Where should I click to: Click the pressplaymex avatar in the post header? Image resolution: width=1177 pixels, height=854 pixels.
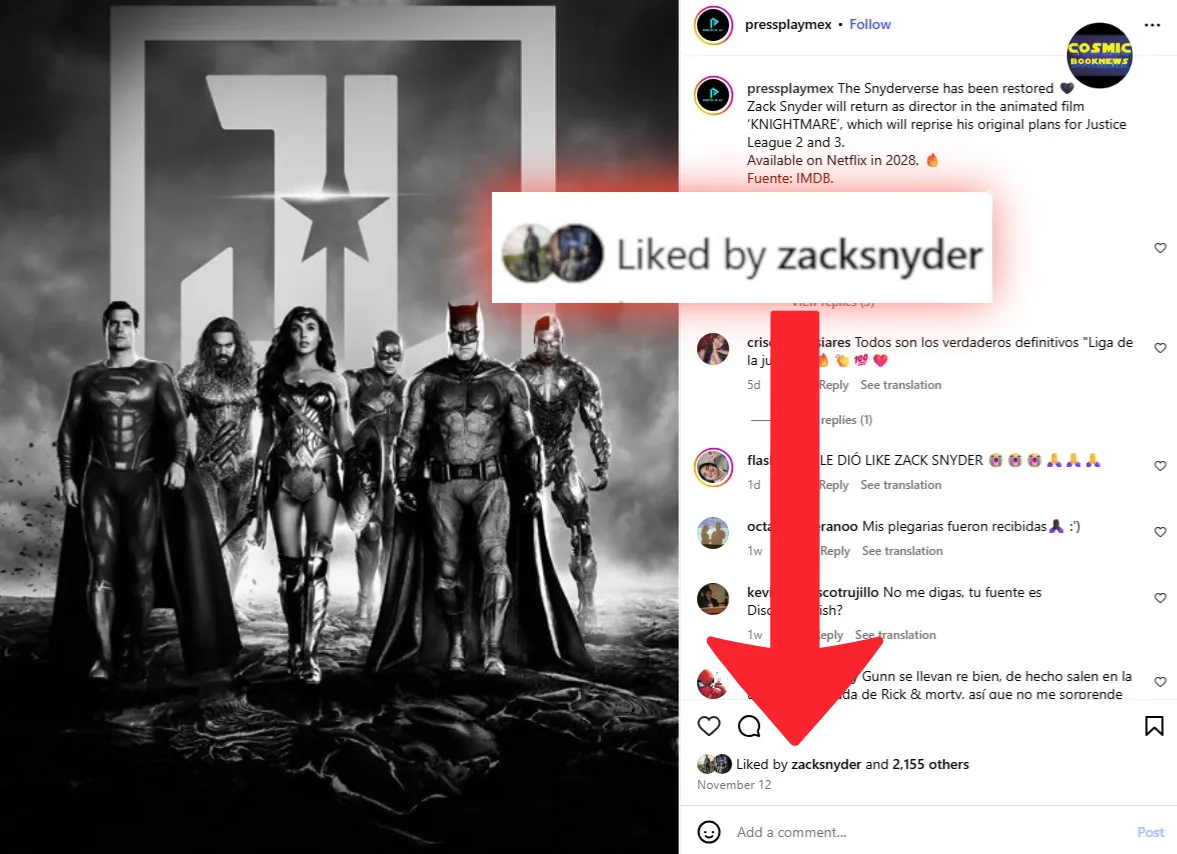(x=712, y=25)
